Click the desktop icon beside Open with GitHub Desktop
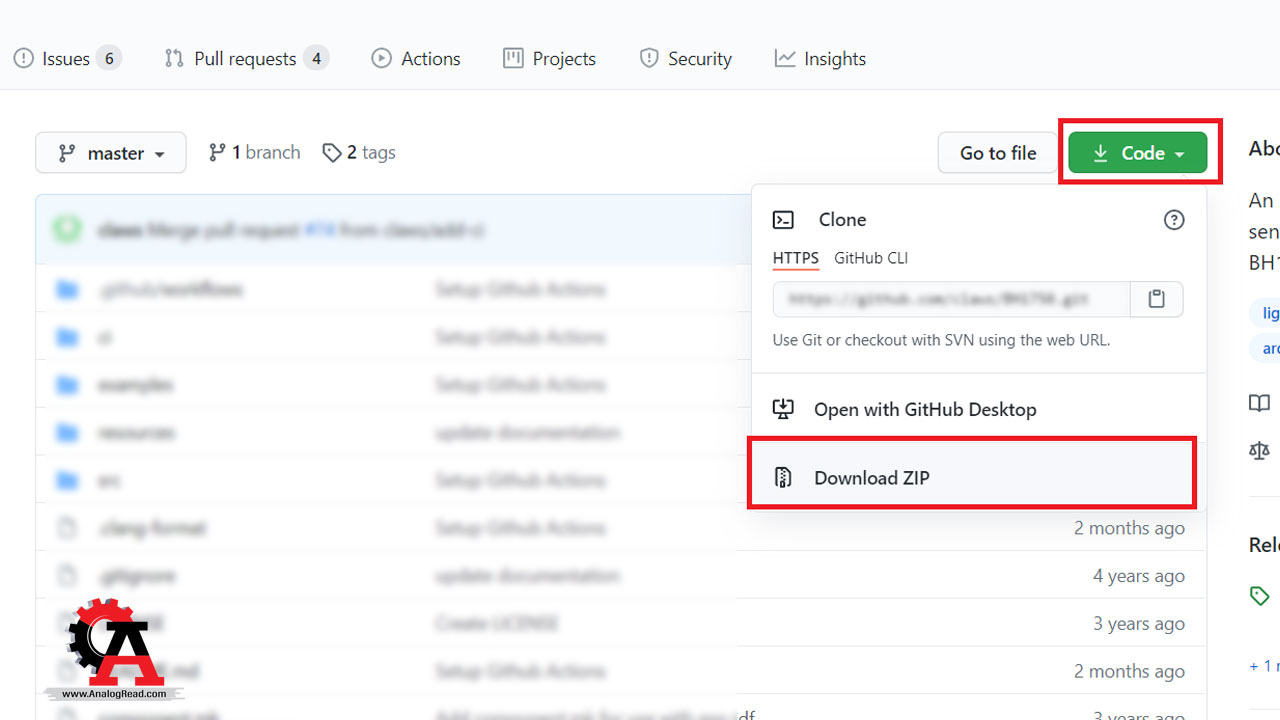 pos(784,409)
